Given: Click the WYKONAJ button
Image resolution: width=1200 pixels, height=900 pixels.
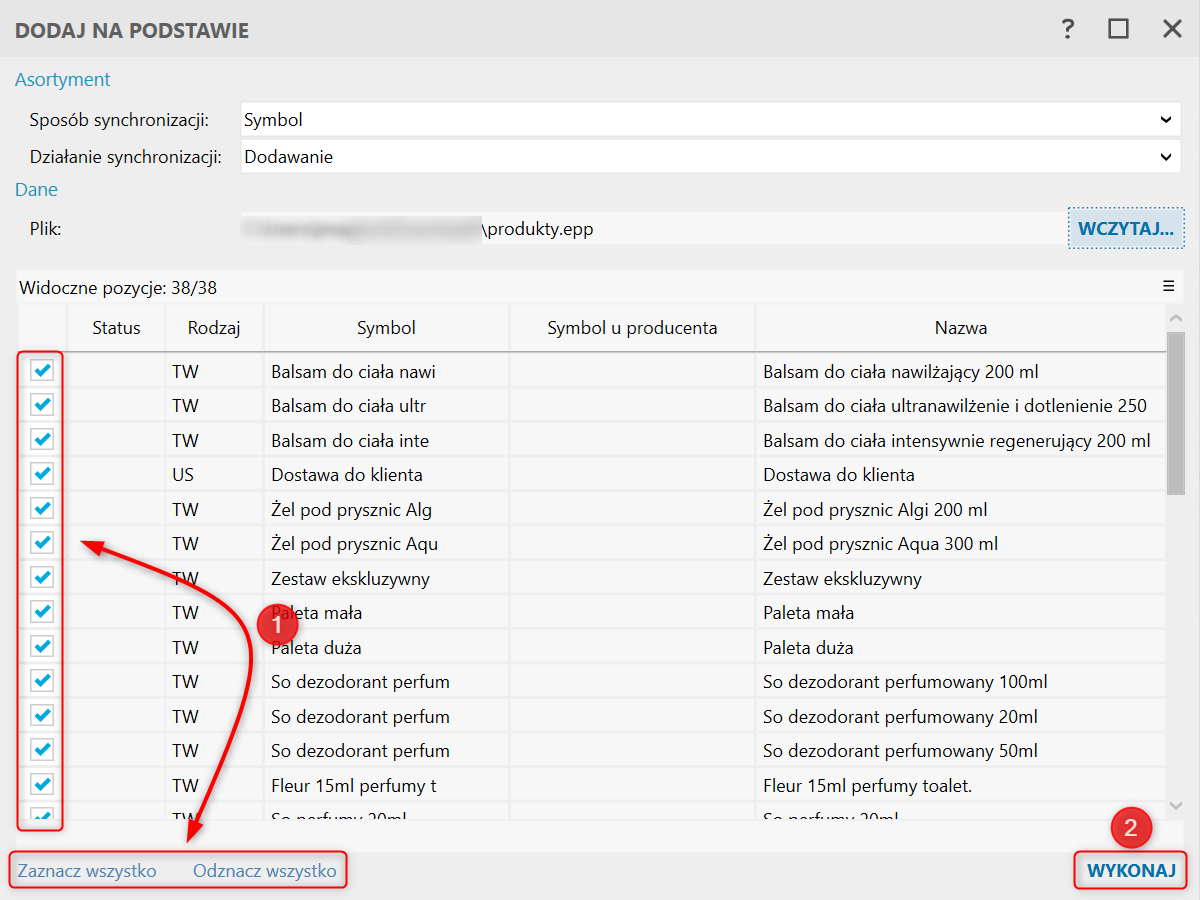Looking at the screenshot, I should tap(1131, 870).
